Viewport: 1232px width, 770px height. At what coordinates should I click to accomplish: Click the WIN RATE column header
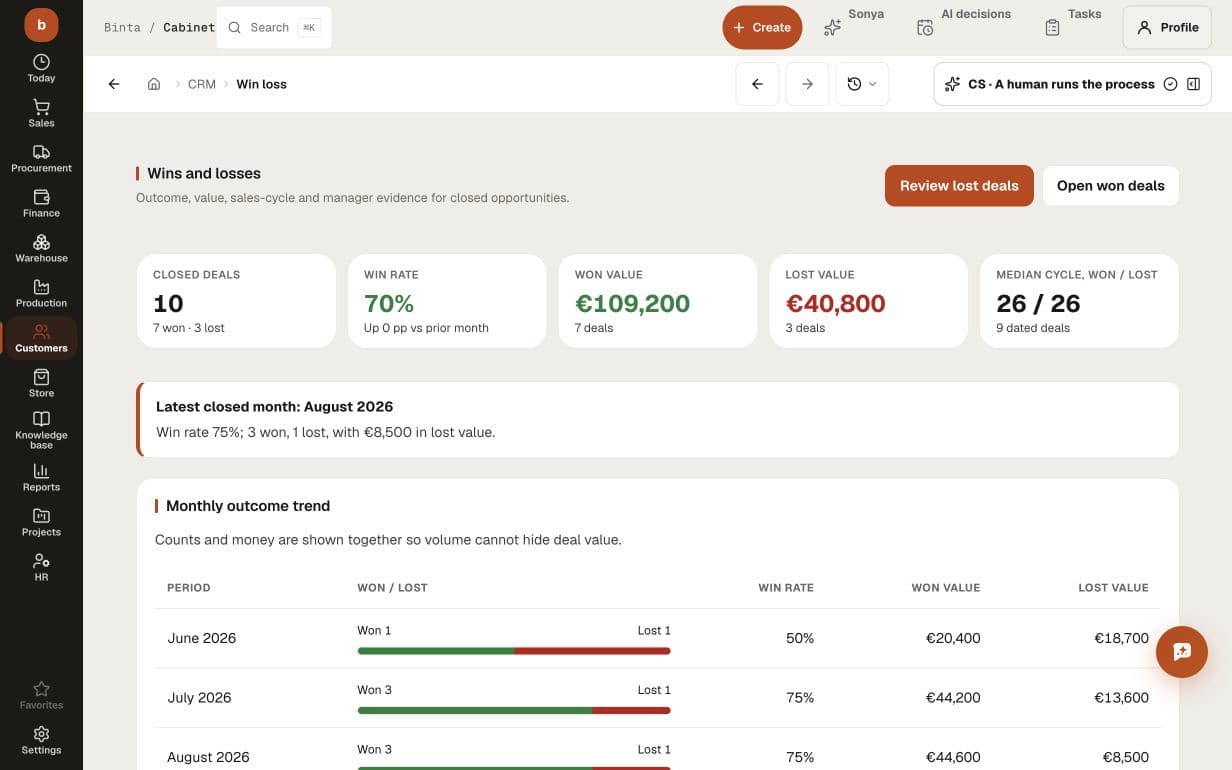point(786,588)
